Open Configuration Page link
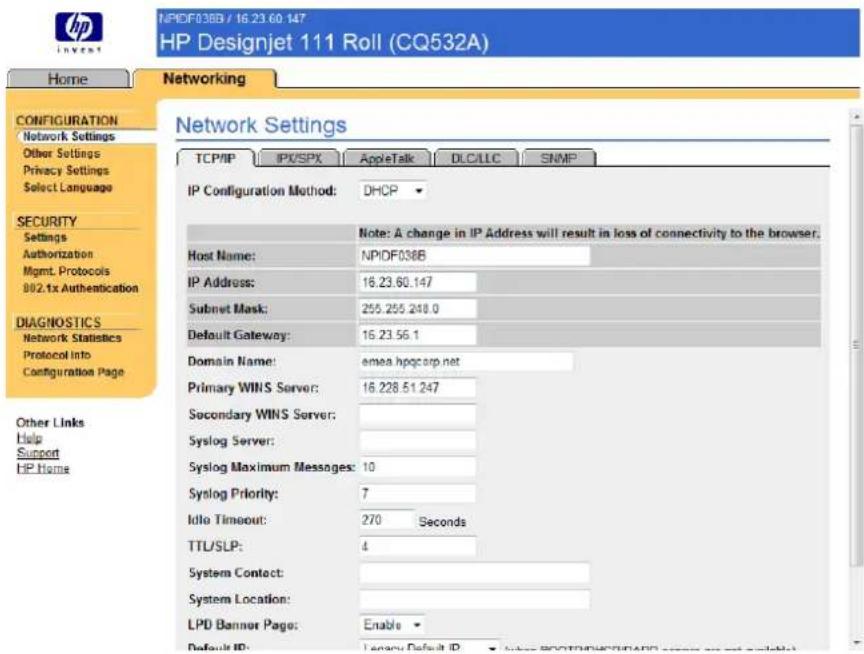The width and height of the screenshot is (864, 654). (73, 372)
